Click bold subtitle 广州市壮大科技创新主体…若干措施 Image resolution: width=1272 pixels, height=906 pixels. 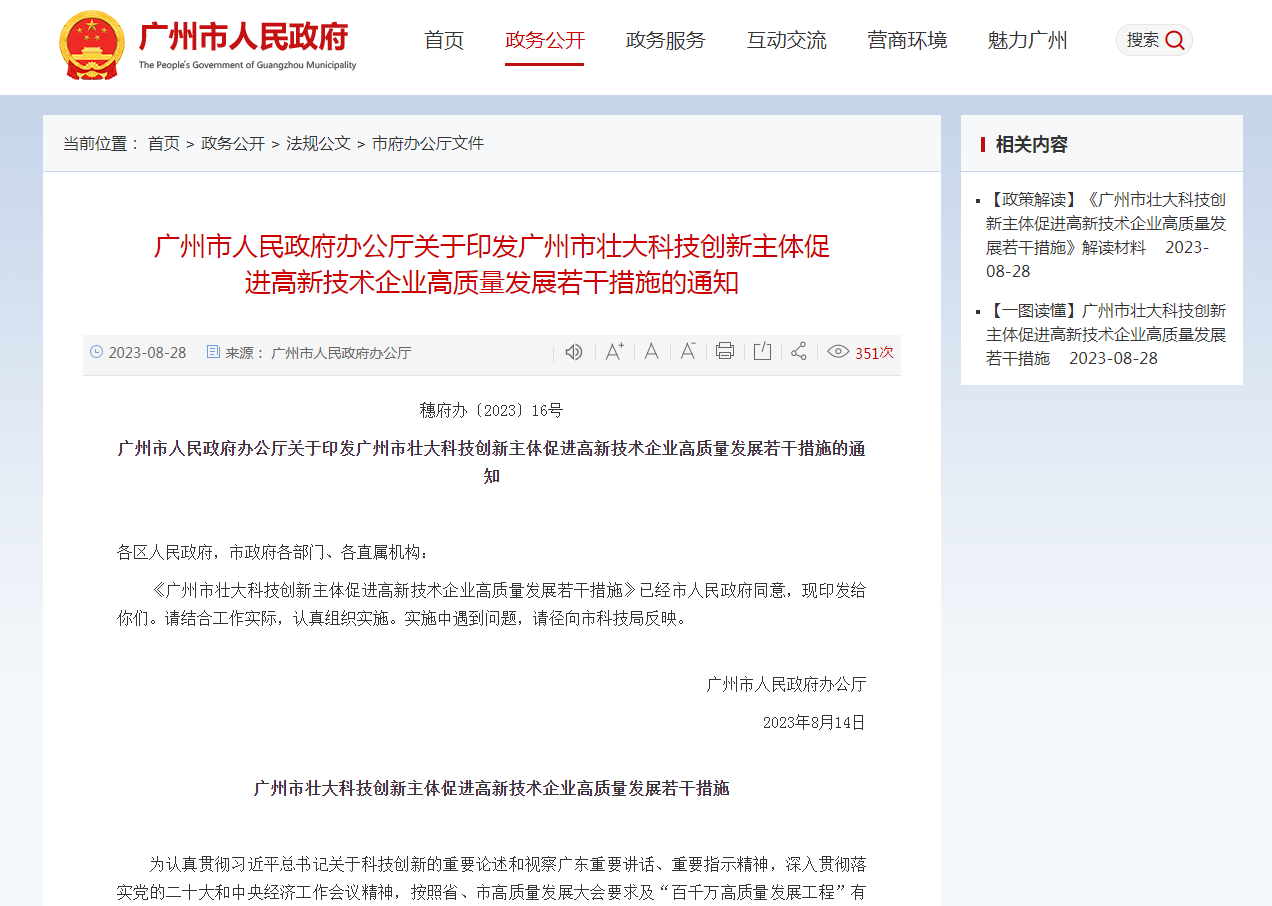[x=492, y=788]
